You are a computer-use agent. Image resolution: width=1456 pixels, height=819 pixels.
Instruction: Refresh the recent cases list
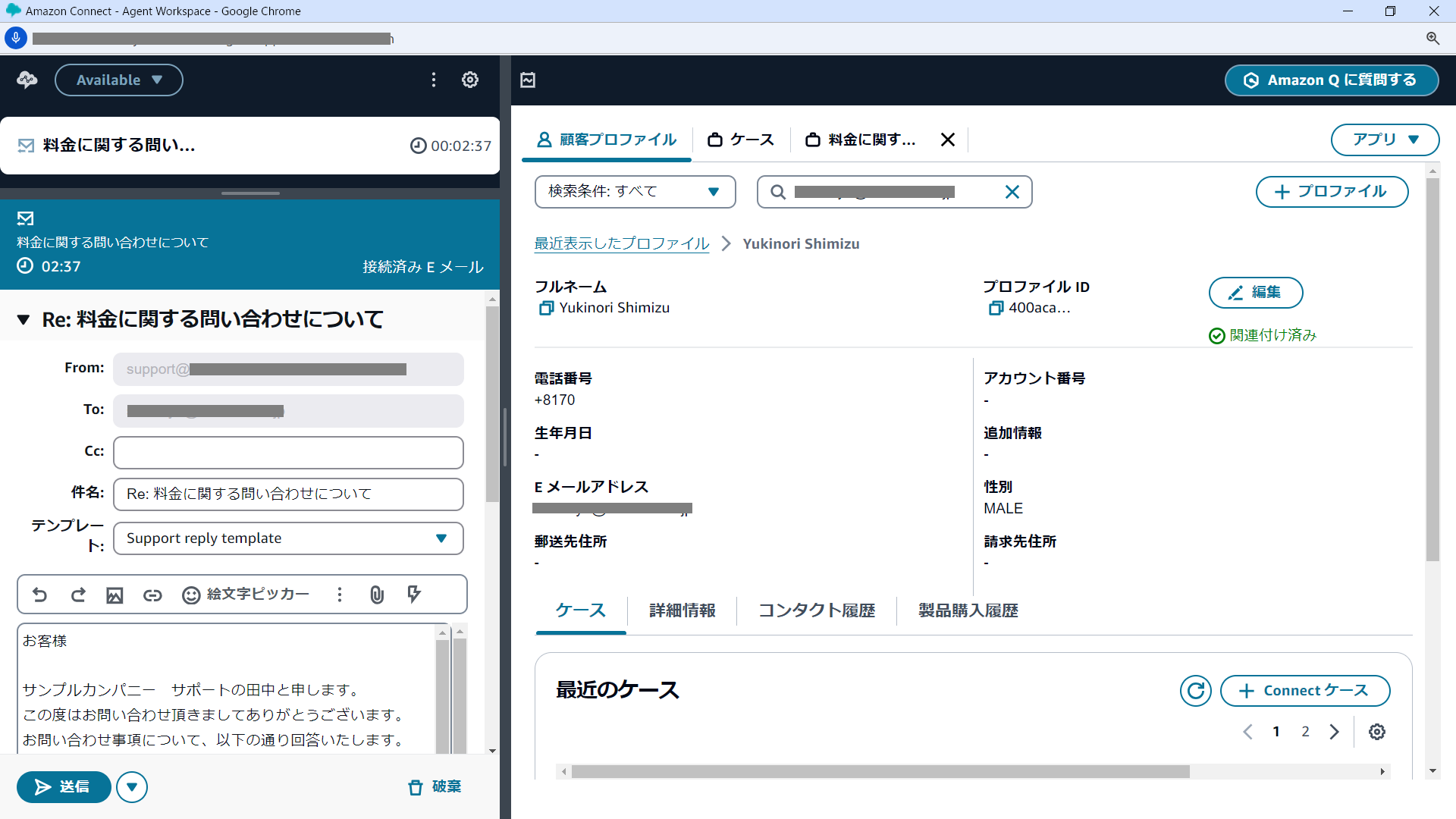point(1195,691)
